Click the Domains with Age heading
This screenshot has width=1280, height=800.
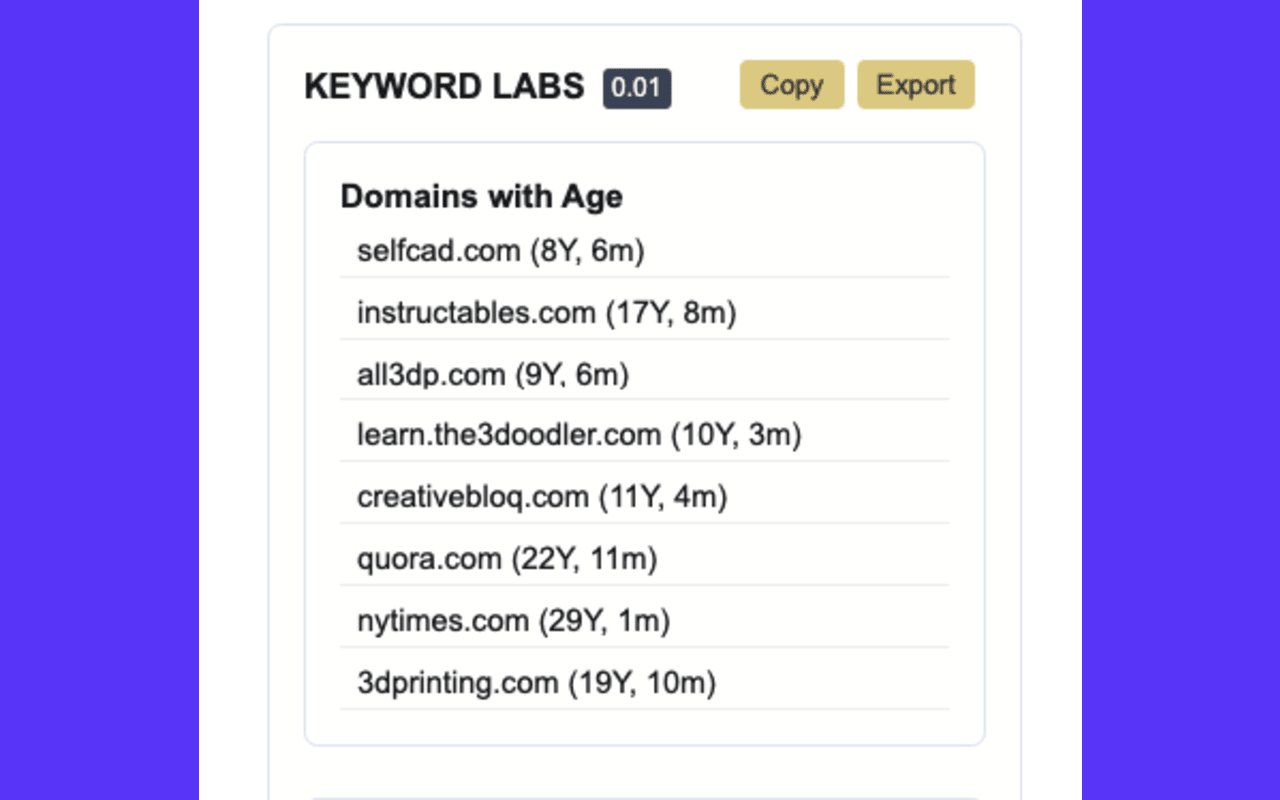pos(482,196)
